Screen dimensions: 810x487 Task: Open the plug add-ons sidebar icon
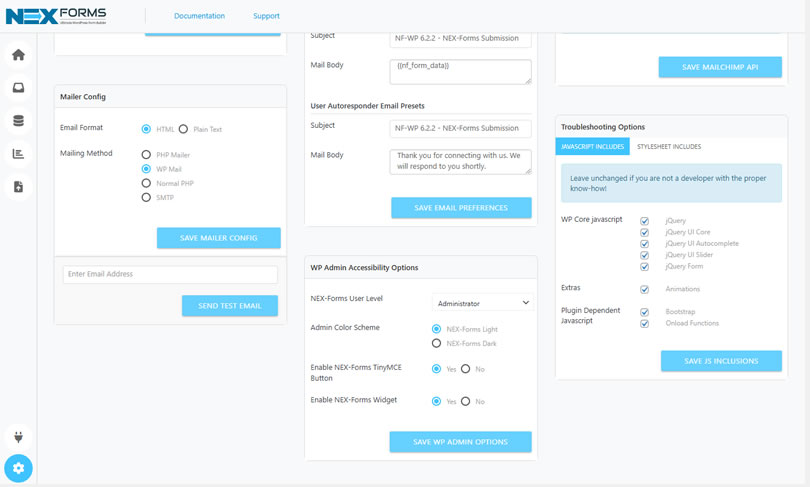tap(19, 437)
